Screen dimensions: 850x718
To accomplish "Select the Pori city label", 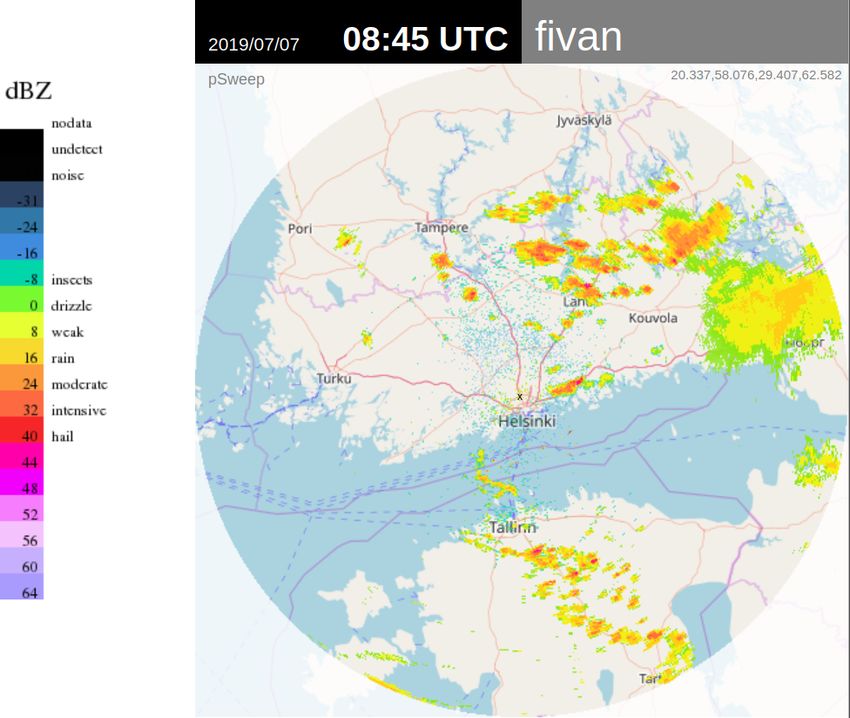I will [x=300, y=228].
